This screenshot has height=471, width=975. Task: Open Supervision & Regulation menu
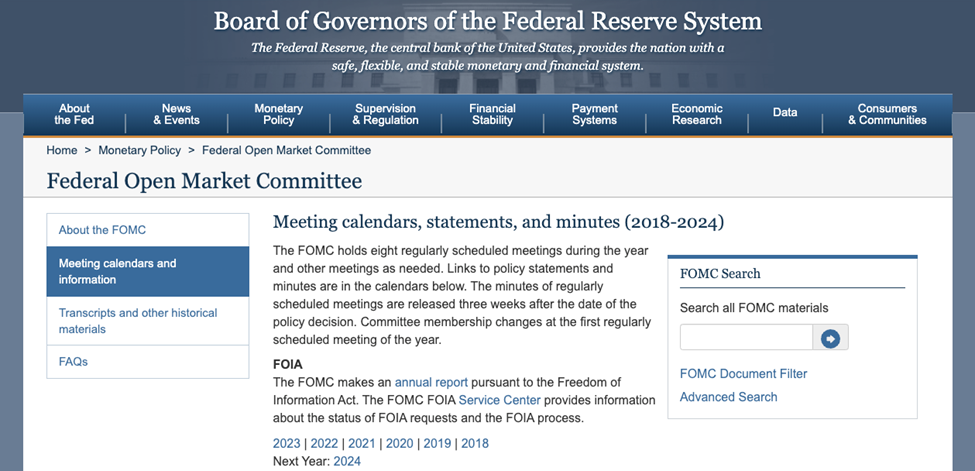coord(385,114)
